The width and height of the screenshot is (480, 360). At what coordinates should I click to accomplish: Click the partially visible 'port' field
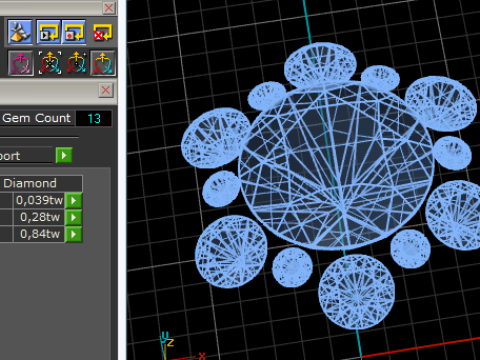pyautogui.click(x=26, y=155)
